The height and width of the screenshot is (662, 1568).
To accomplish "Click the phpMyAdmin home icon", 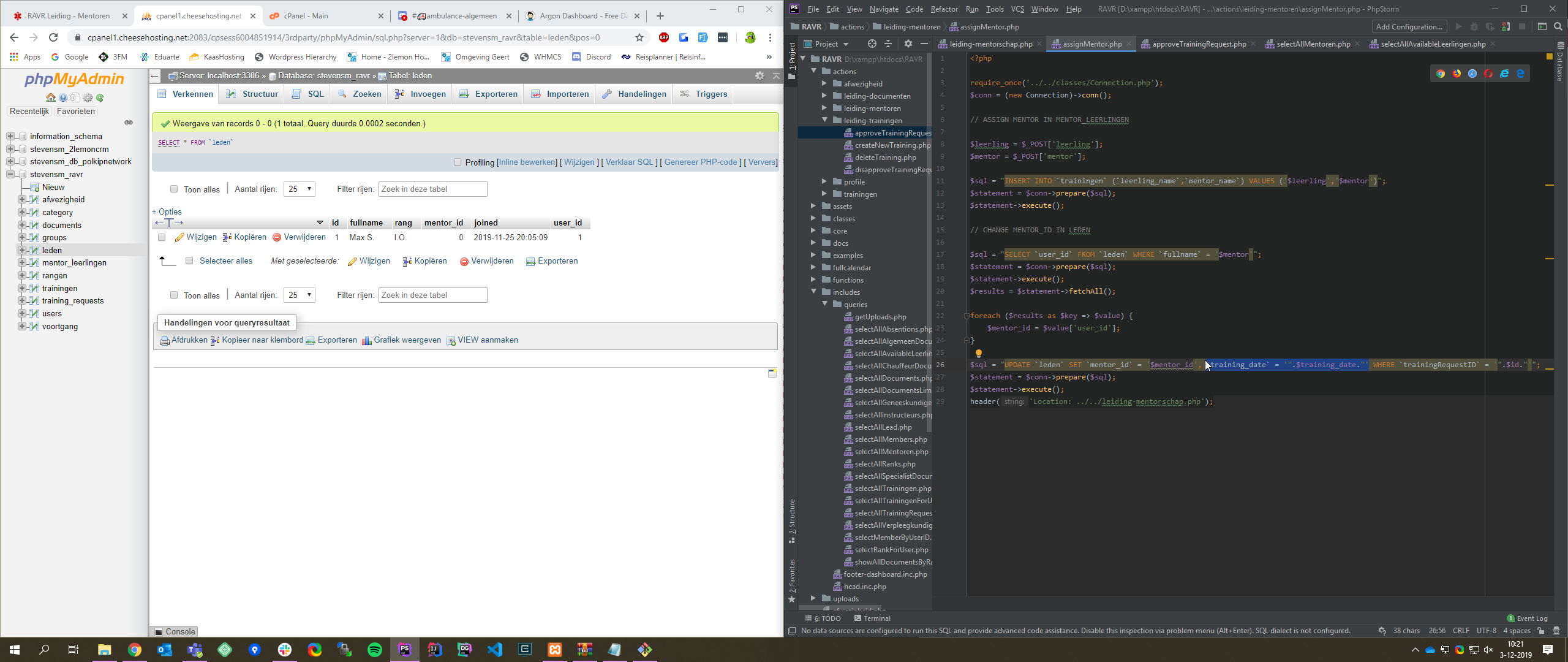I will [50, 97].
